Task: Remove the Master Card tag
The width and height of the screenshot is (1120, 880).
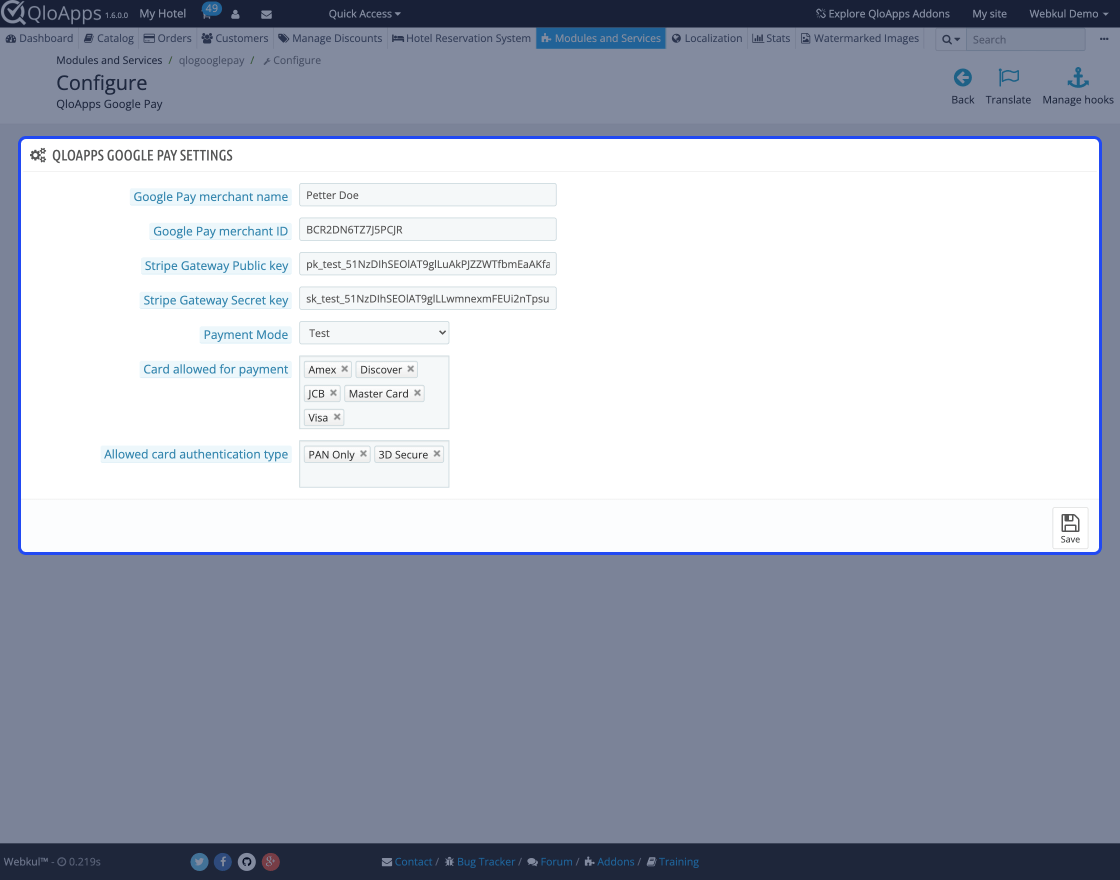Action: pyautogui.click(x=417, y=393)
